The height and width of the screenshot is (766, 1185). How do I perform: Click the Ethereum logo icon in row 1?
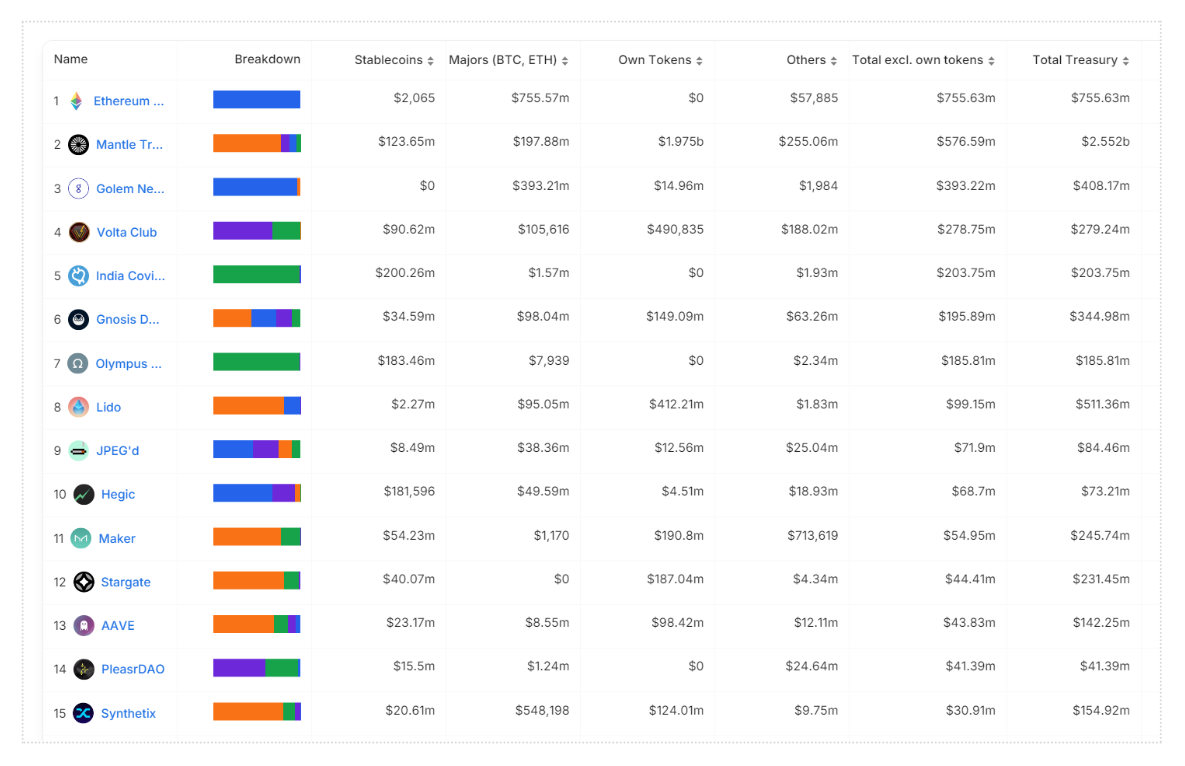[x=76, y=100]
